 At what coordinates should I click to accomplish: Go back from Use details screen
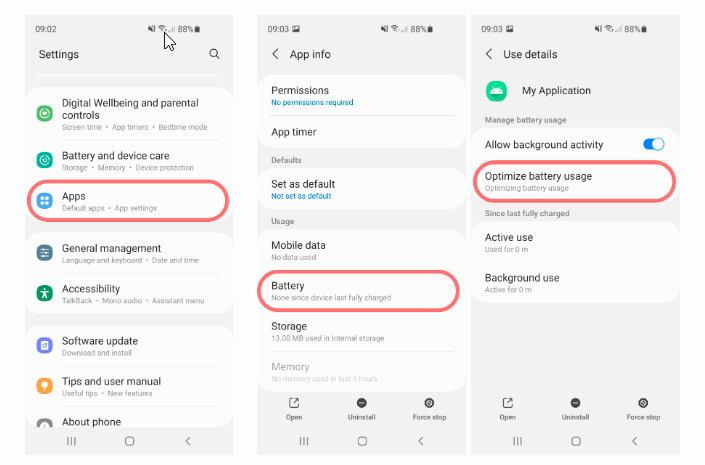pyautogui.click(x=489, y=54)
